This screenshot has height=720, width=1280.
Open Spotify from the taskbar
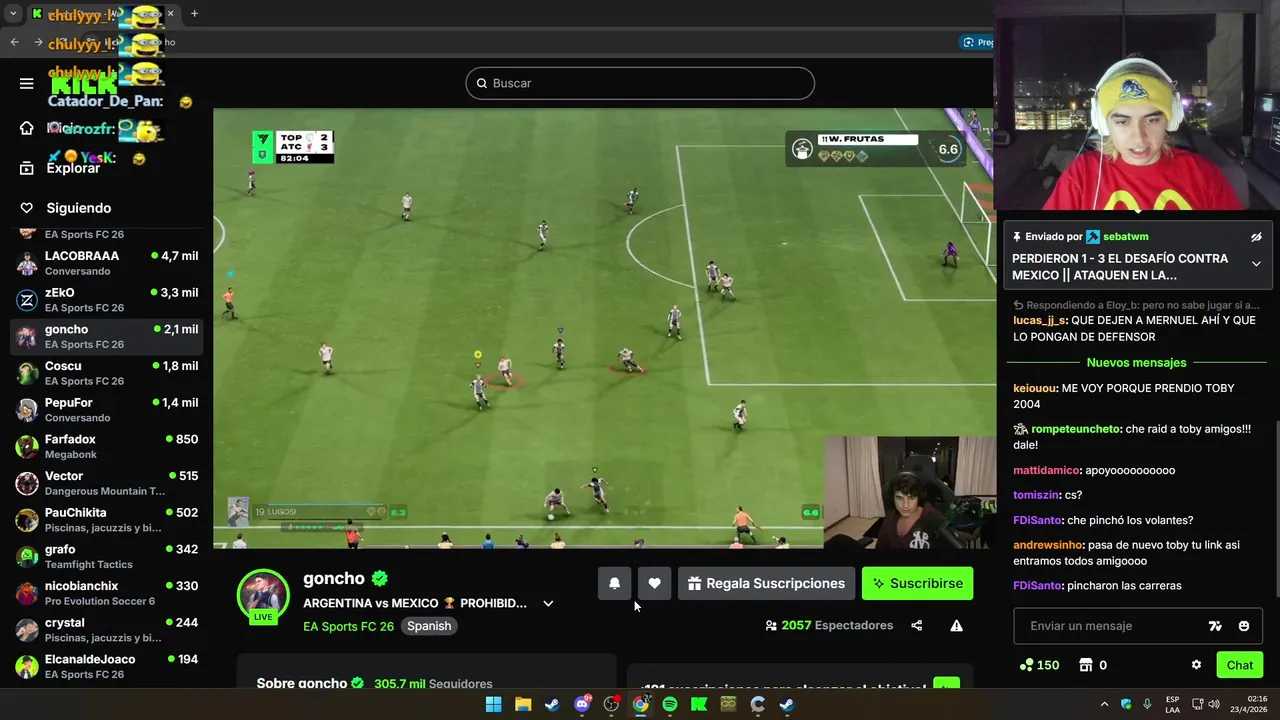[x=670, y=704]
